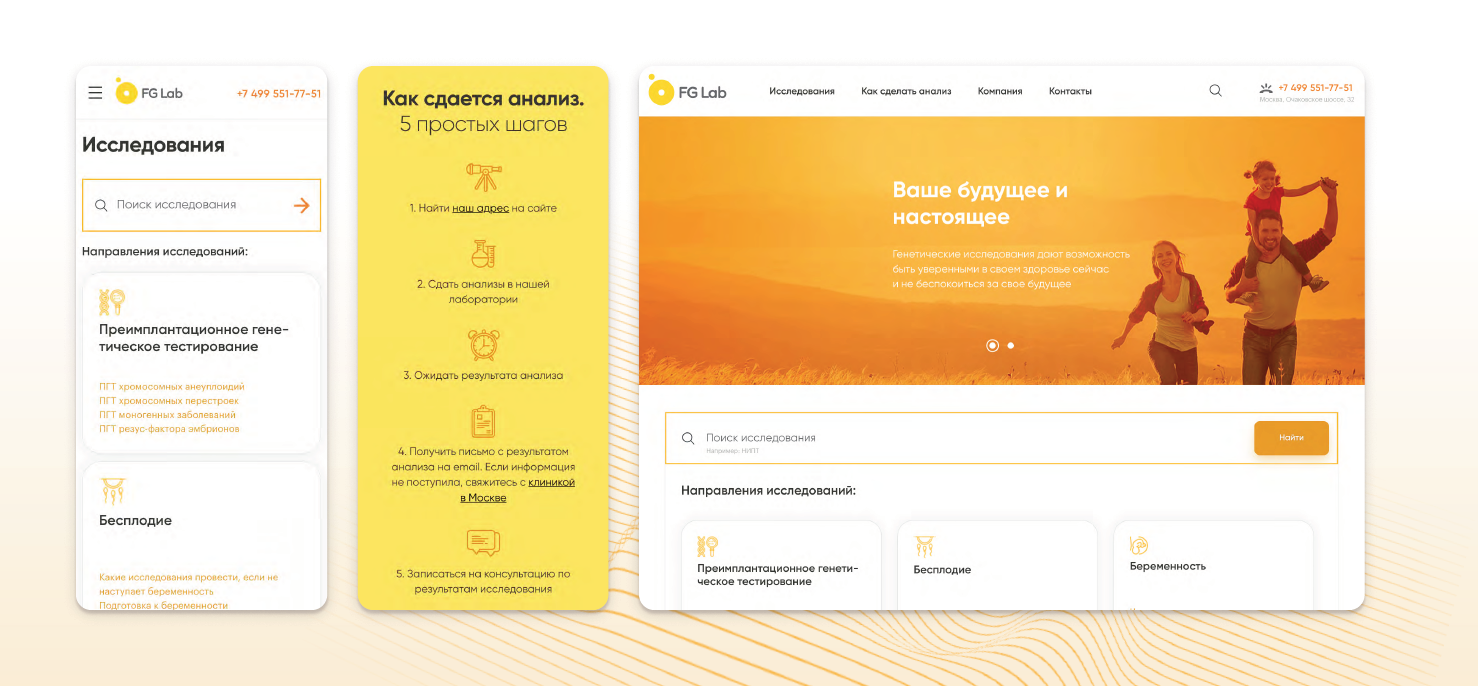Click the telescope icon for step 1
This screenshot has width=1478, height=686.
click(483, 177)
